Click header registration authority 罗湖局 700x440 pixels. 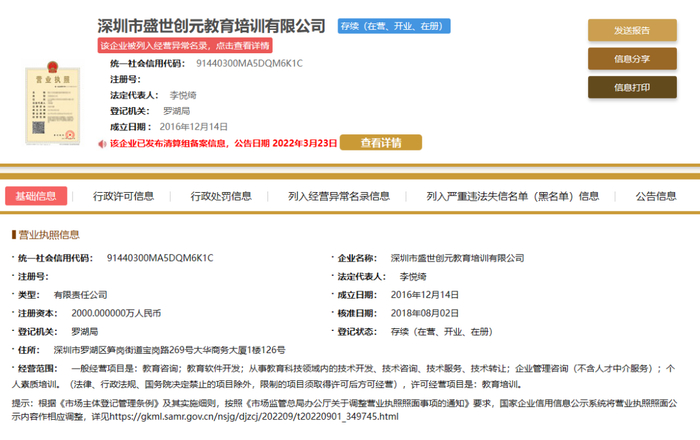(176, 111)
